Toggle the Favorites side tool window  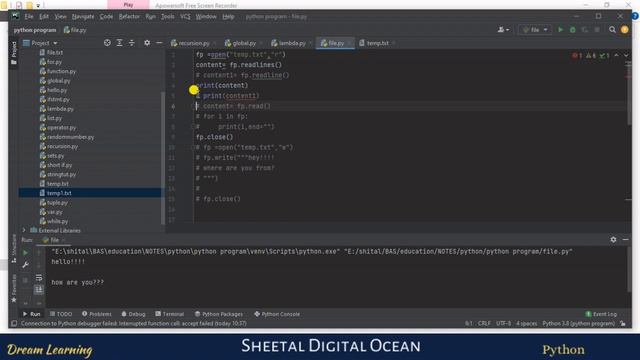click(14, 288)
